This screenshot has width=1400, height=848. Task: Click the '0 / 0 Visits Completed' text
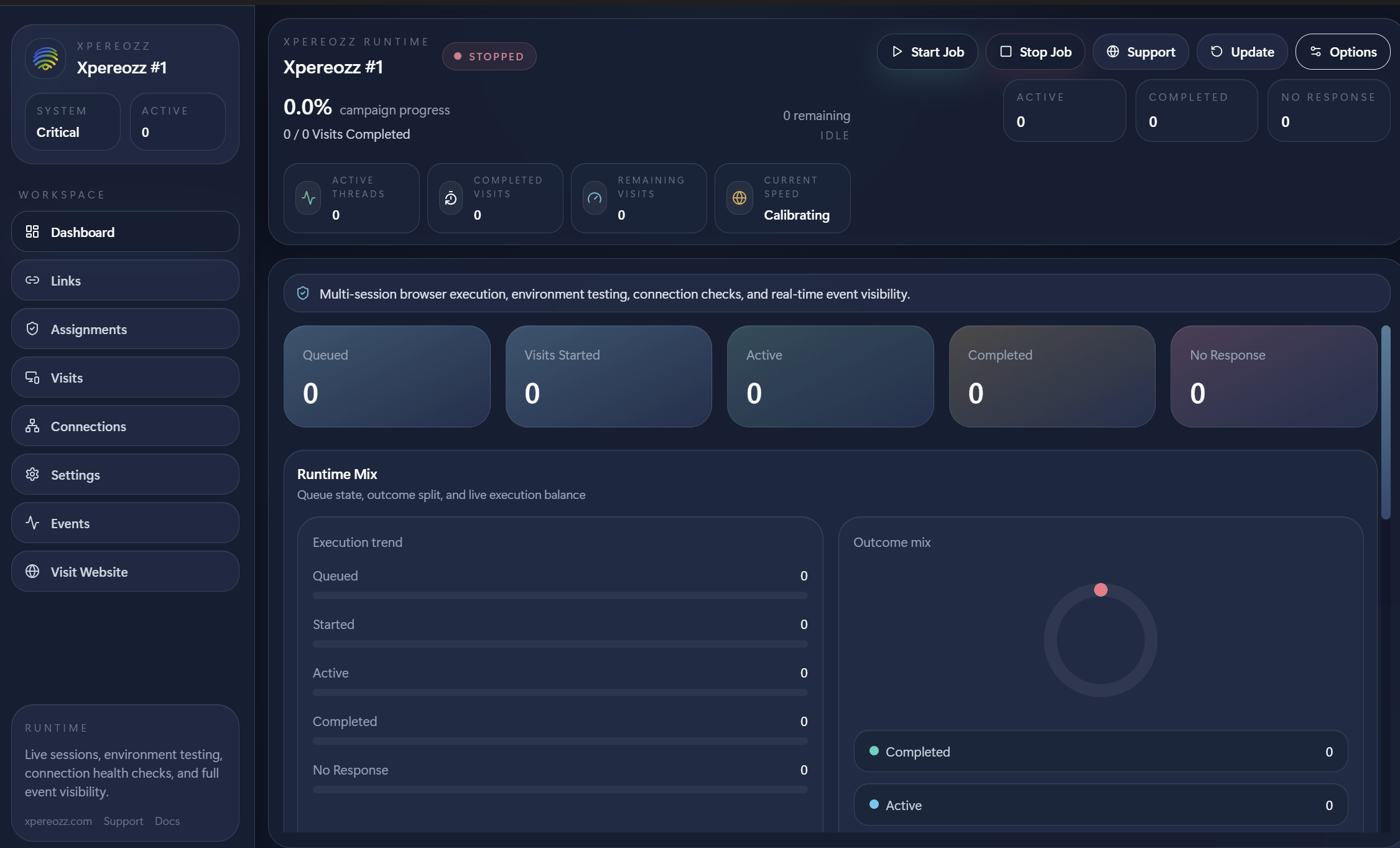[346, 134]
